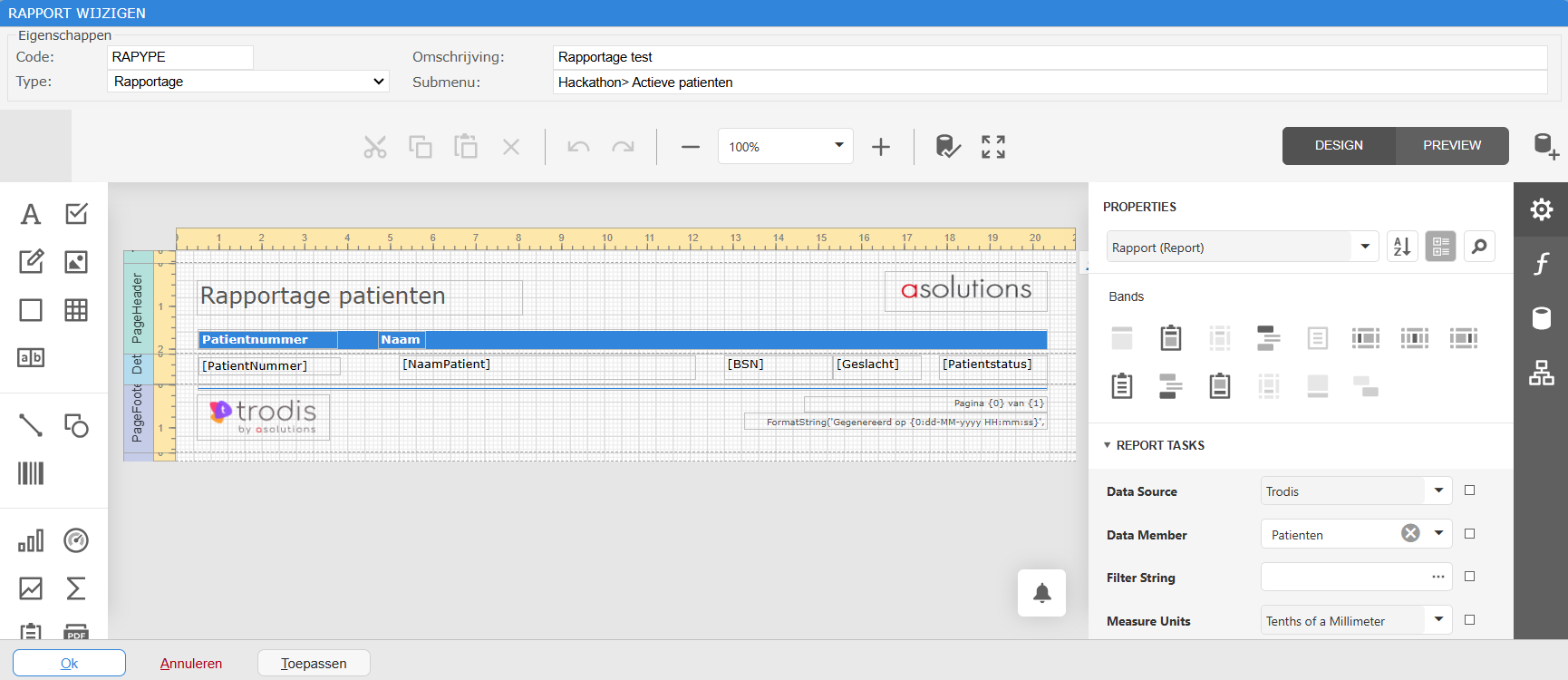The width and height of the screenshot is (1568, 680).
Task: Clear the Data Member value
Action: (x=1410, y=533)
